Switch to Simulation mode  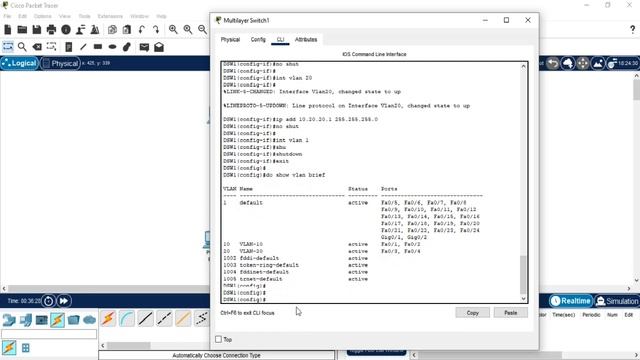click(x=617, y=301)
